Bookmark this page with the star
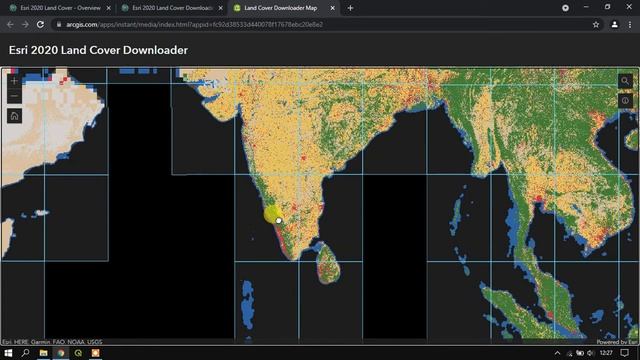The image size is (640, 360). pos(596,24)
